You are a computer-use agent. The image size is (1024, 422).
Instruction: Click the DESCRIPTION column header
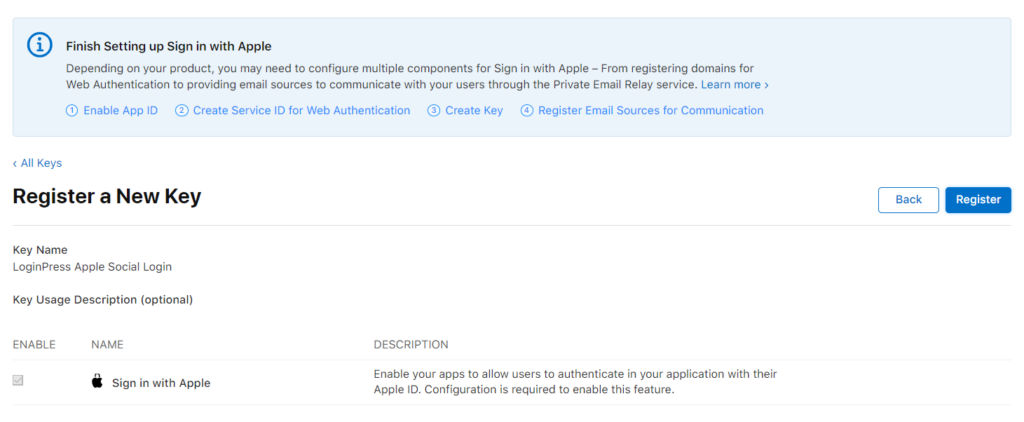tap(411, 344)
